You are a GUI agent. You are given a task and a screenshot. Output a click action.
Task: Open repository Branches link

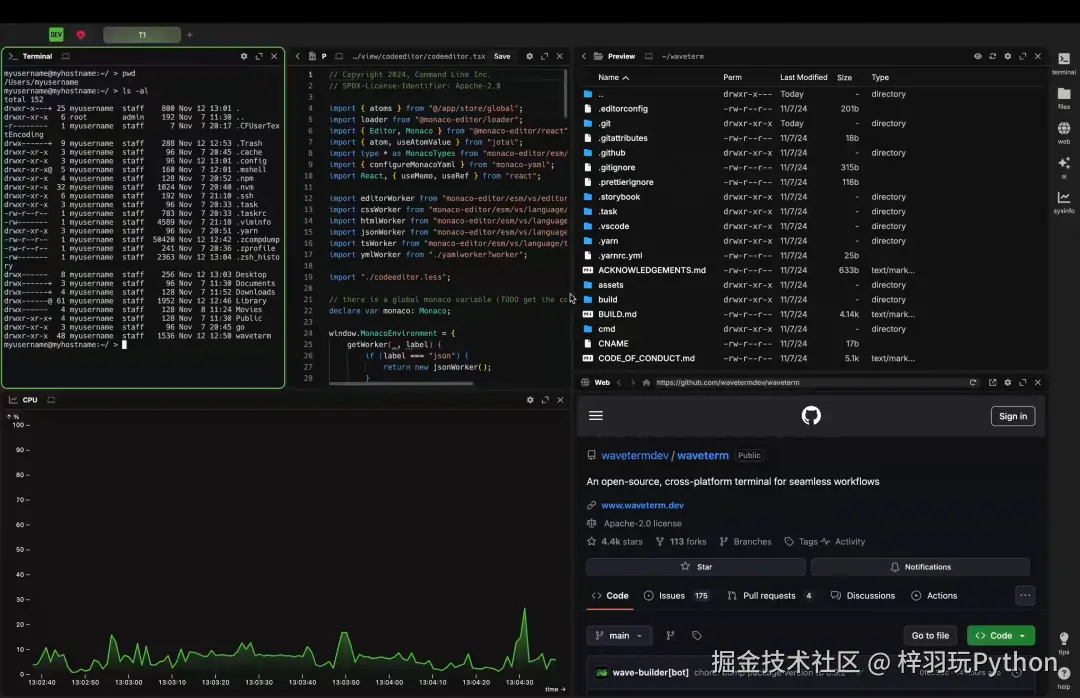[x=745, y=542]
